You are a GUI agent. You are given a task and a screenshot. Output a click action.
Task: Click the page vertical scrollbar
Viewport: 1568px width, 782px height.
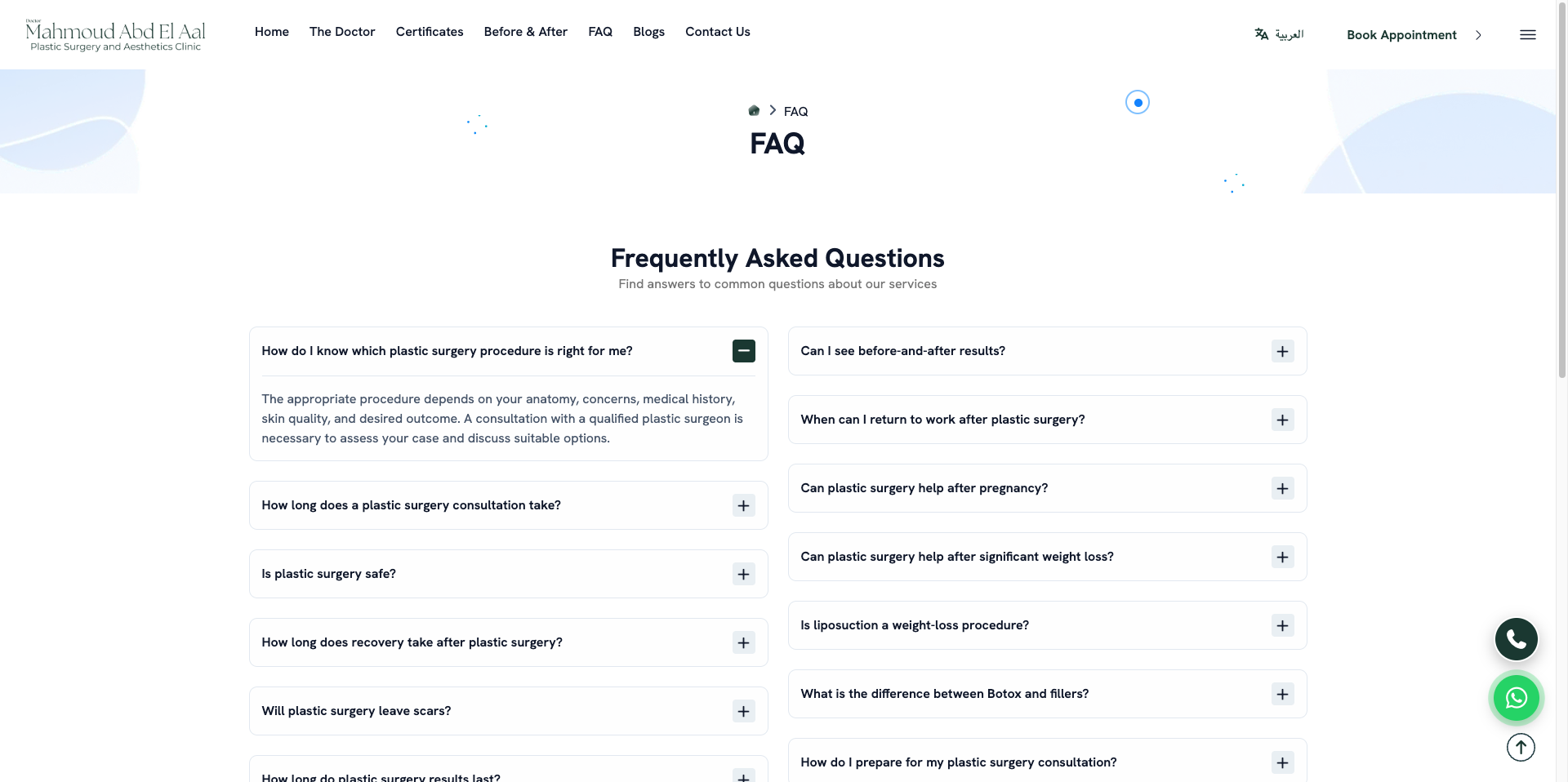[x=1561, y=188]
